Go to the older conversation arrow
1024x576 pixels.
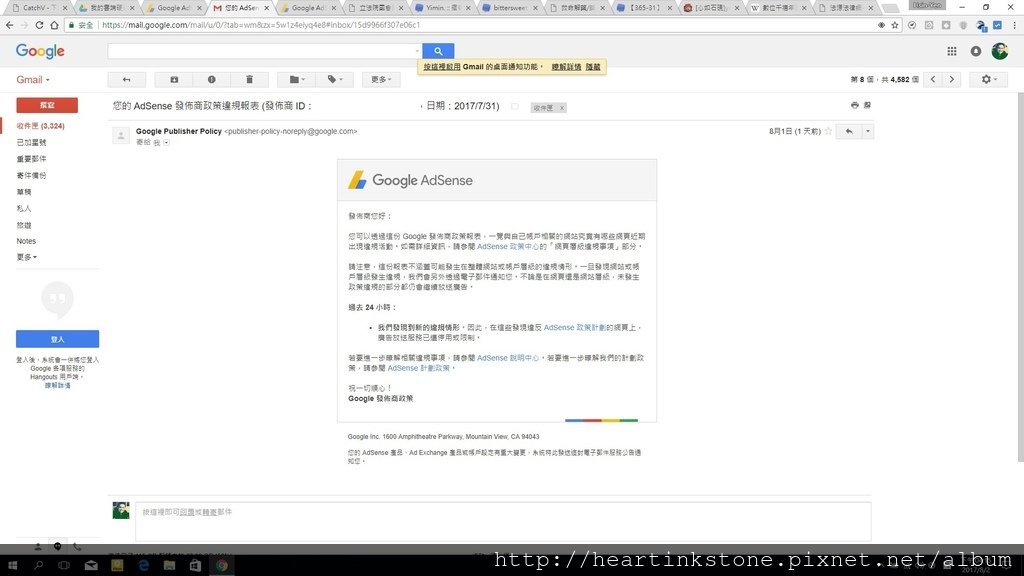952,79
